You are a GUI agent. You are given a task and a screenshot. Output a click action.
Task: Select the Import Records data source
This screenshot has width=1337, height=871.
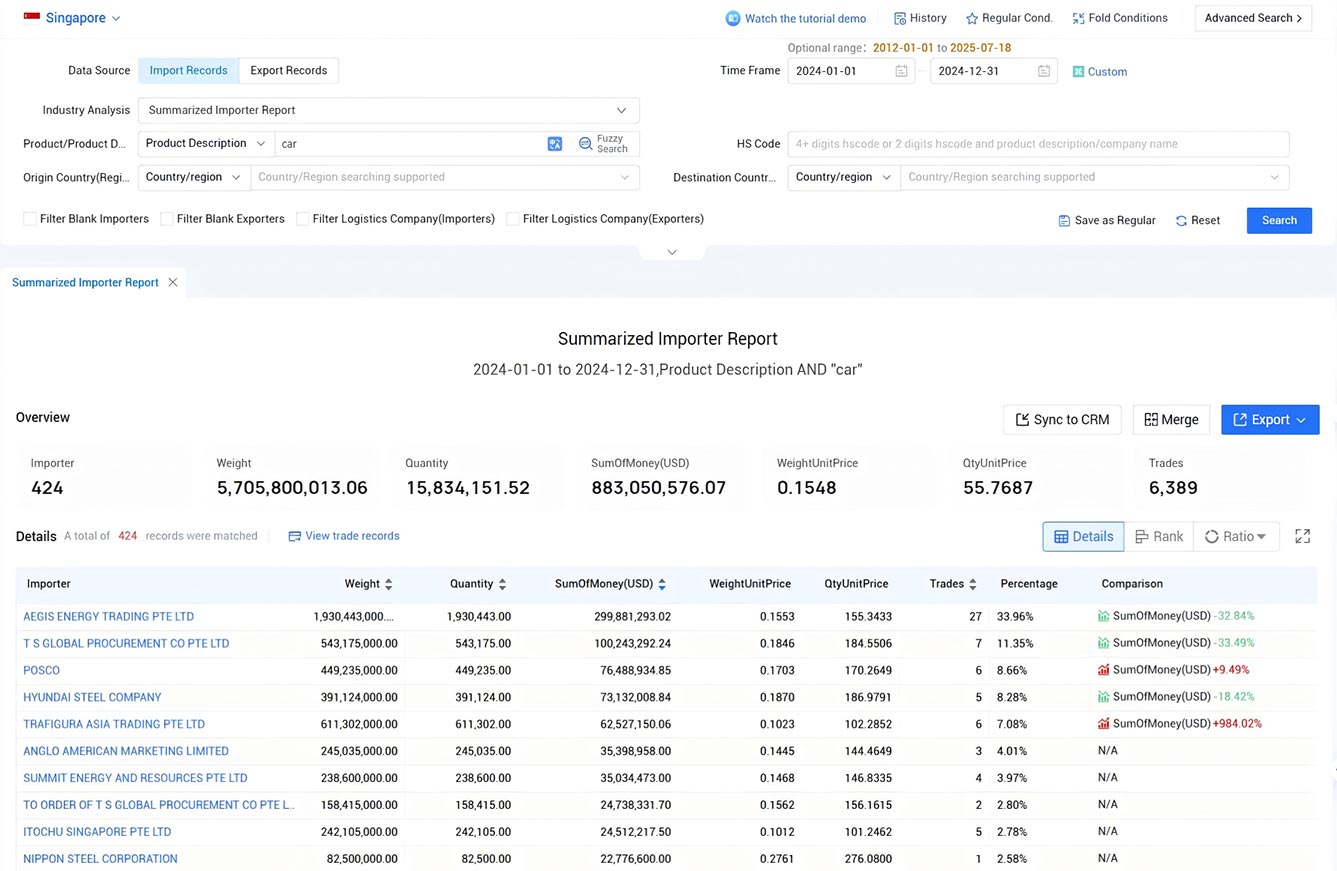coord(188,70)
